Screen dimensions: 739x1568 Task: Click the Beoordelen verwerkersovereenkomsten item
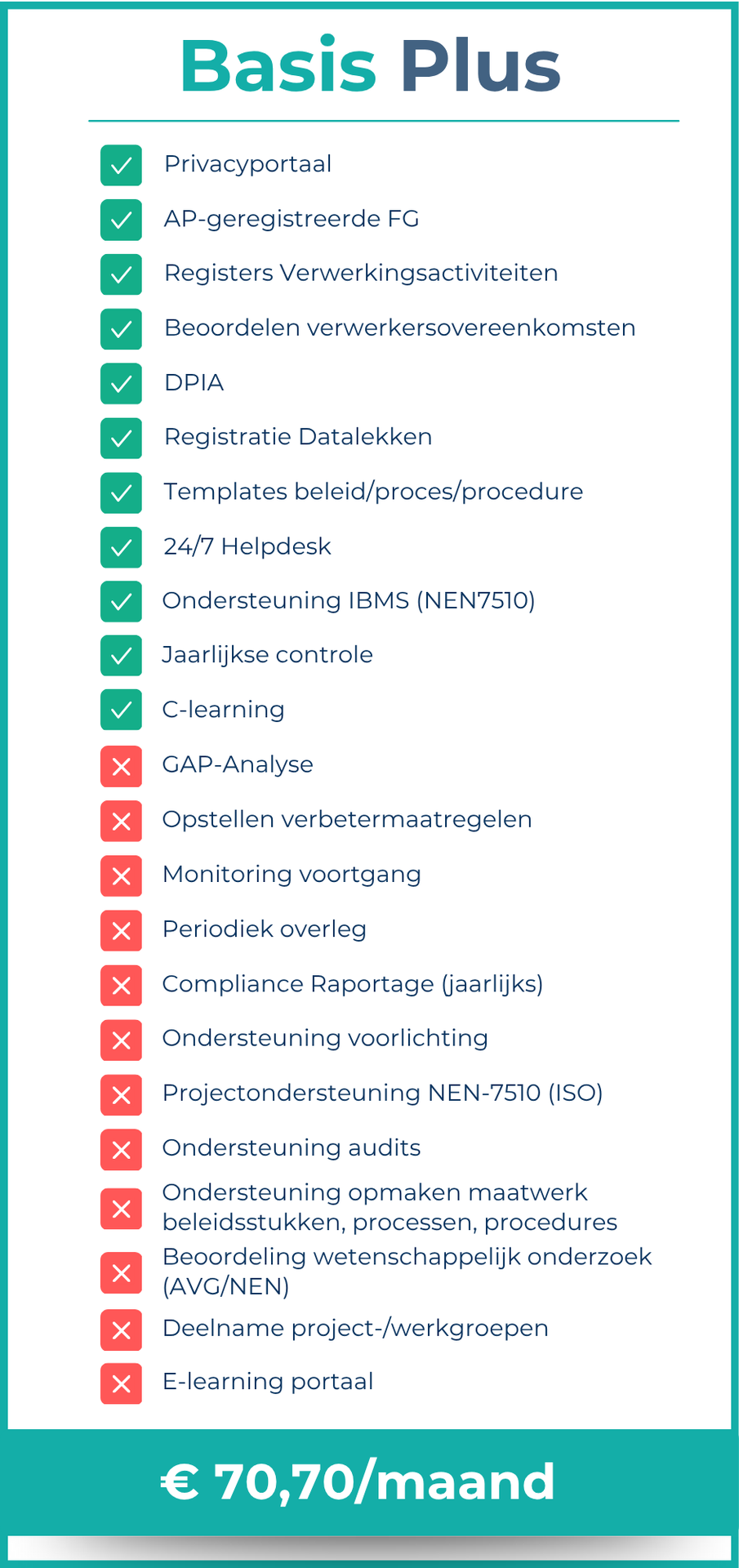tap(399, 327)
